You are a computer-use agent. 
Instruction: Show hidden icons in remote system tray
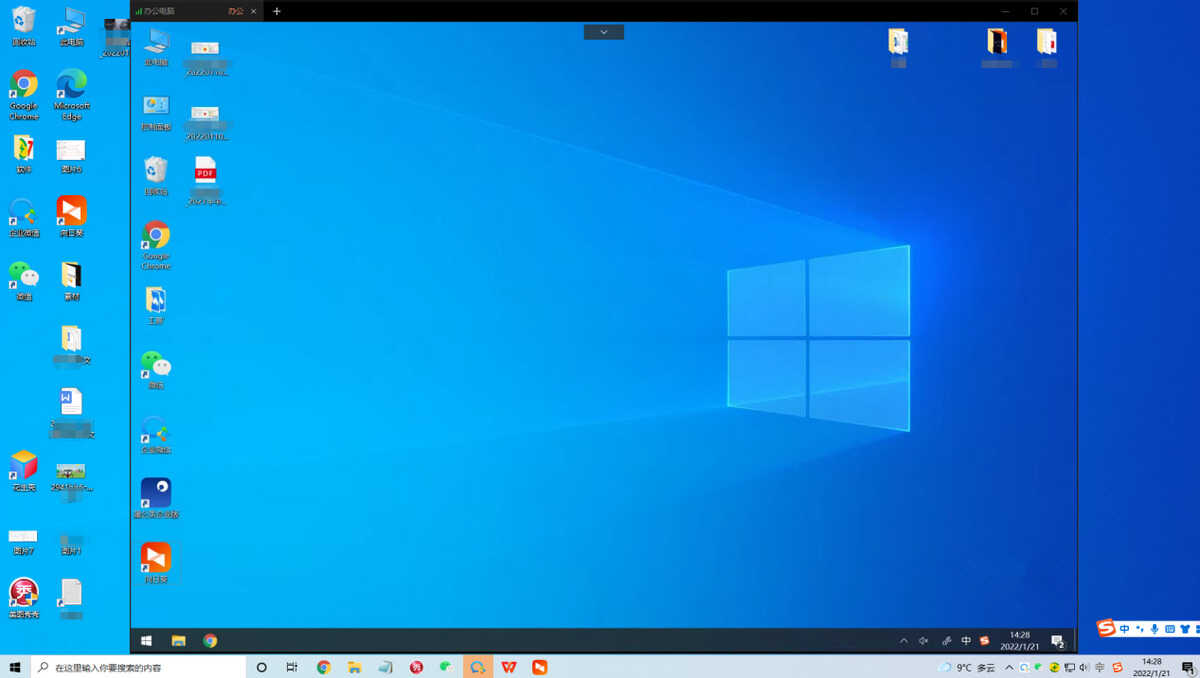click(904, 641)
